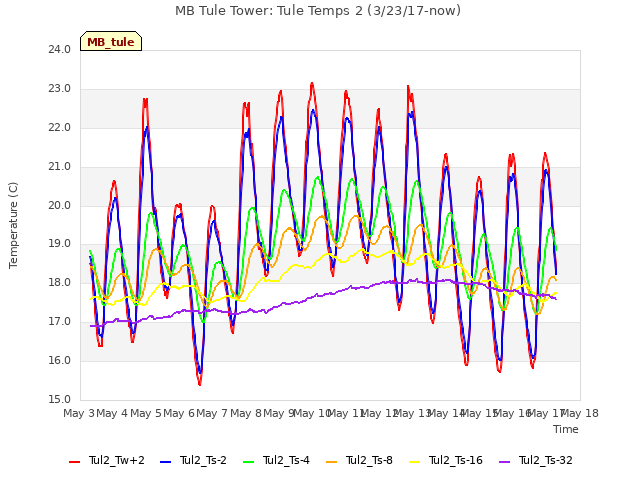Click the yellow Tul2_Ts-16 legend swatch
The height and width of the screenshot is (480, 640).
[414, 462]
